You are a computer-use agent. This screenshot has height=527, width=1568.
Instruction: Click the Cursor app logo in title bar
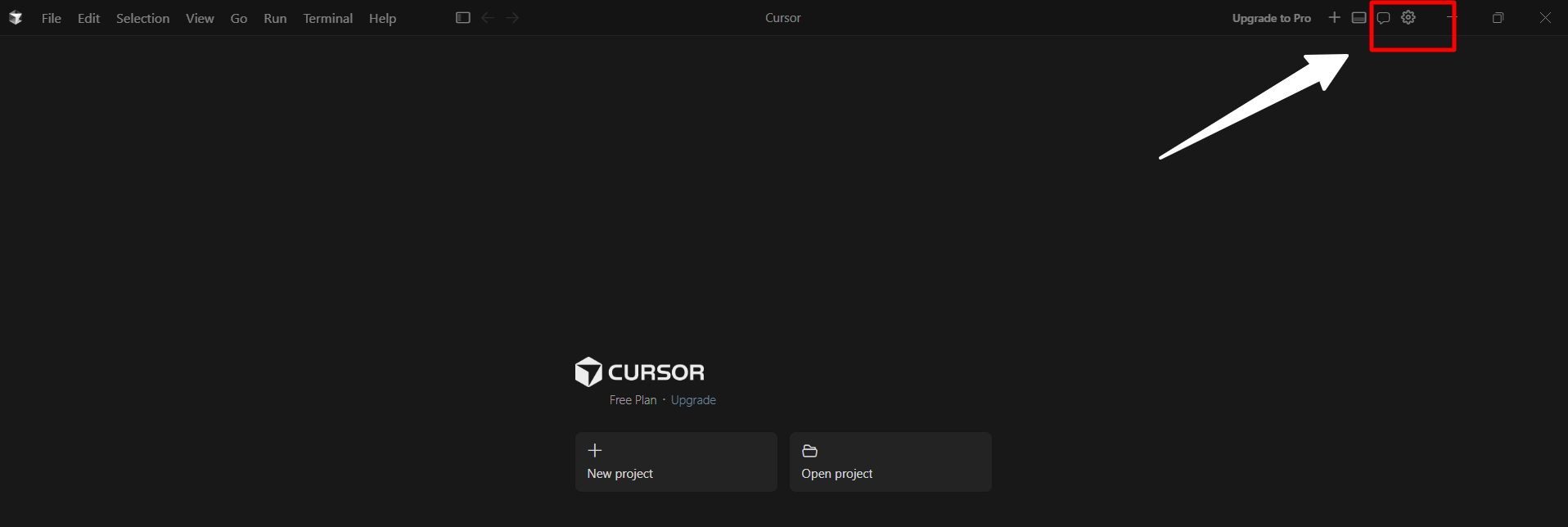point(16,18)
